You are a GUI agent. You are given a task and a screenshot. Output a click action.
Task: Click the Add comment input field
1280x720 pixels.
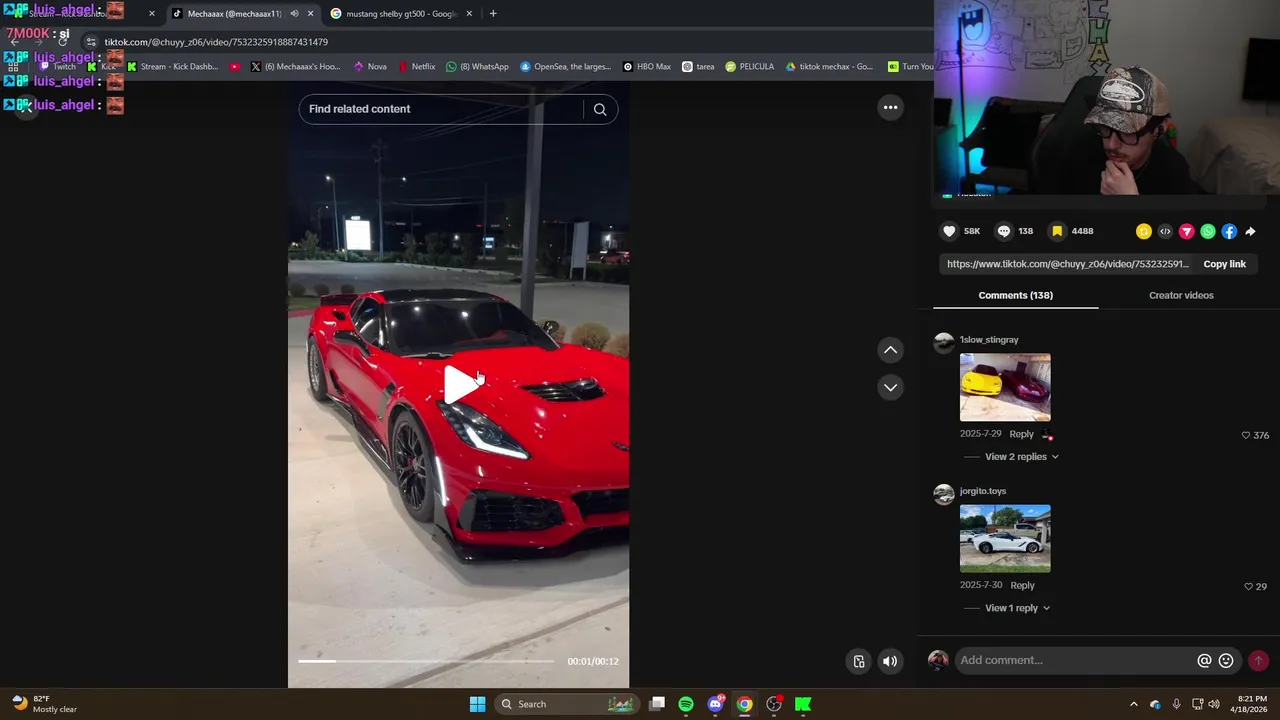(1075, 660)
